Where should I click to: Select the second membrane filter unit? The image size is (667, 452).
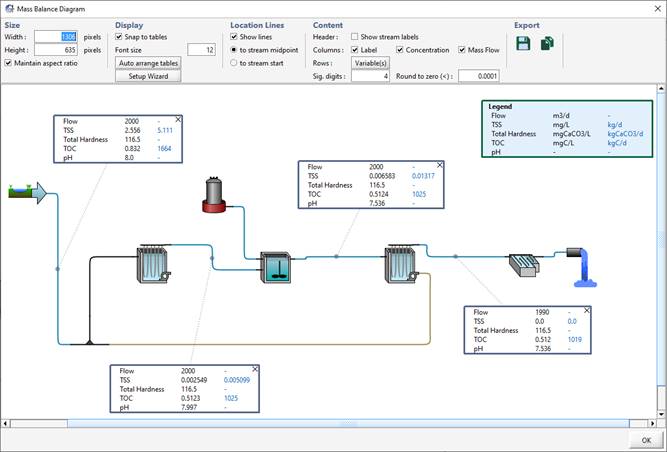coord(402,264)
